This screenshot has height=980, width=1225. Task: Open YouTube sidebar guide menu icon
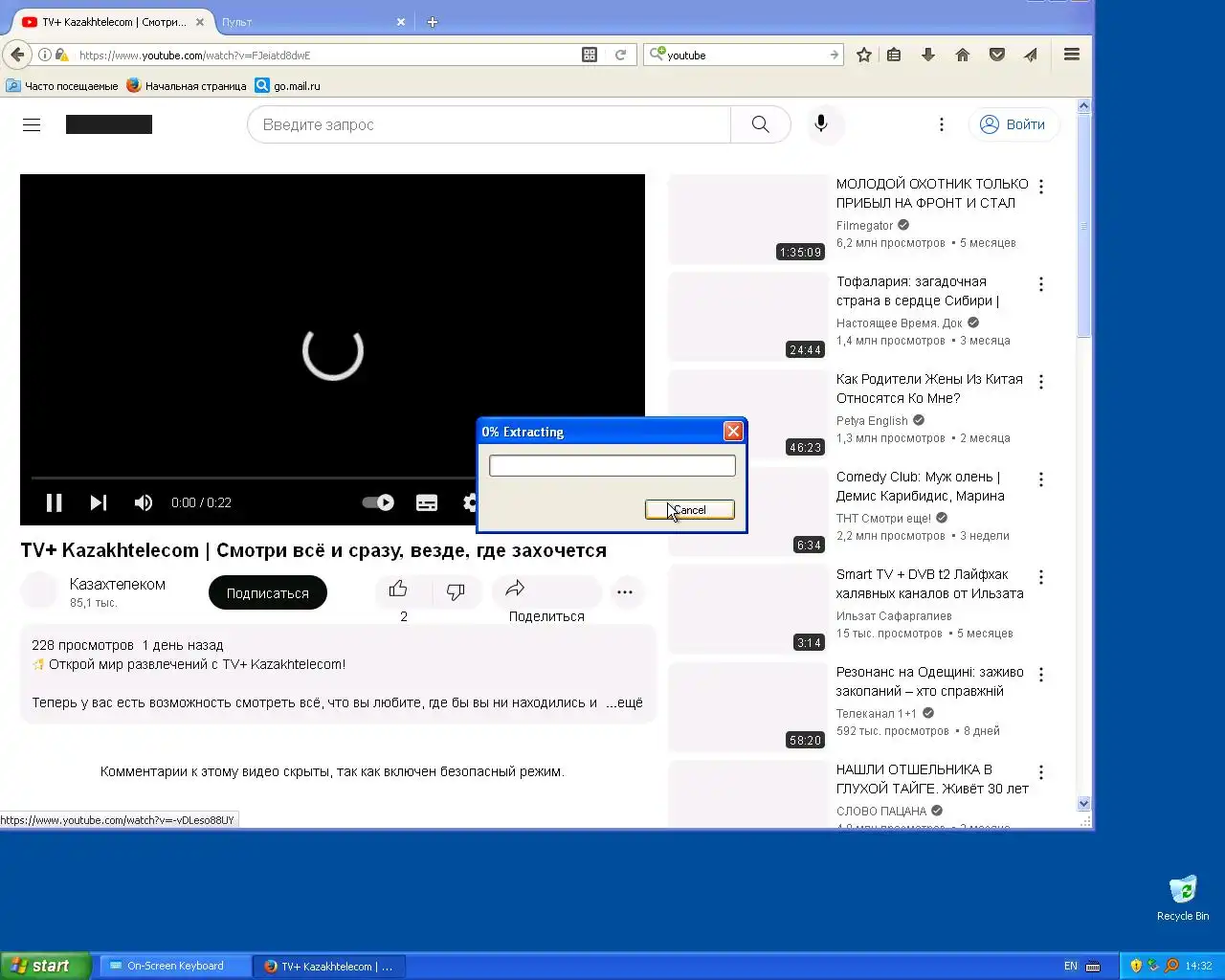(32, 124)
